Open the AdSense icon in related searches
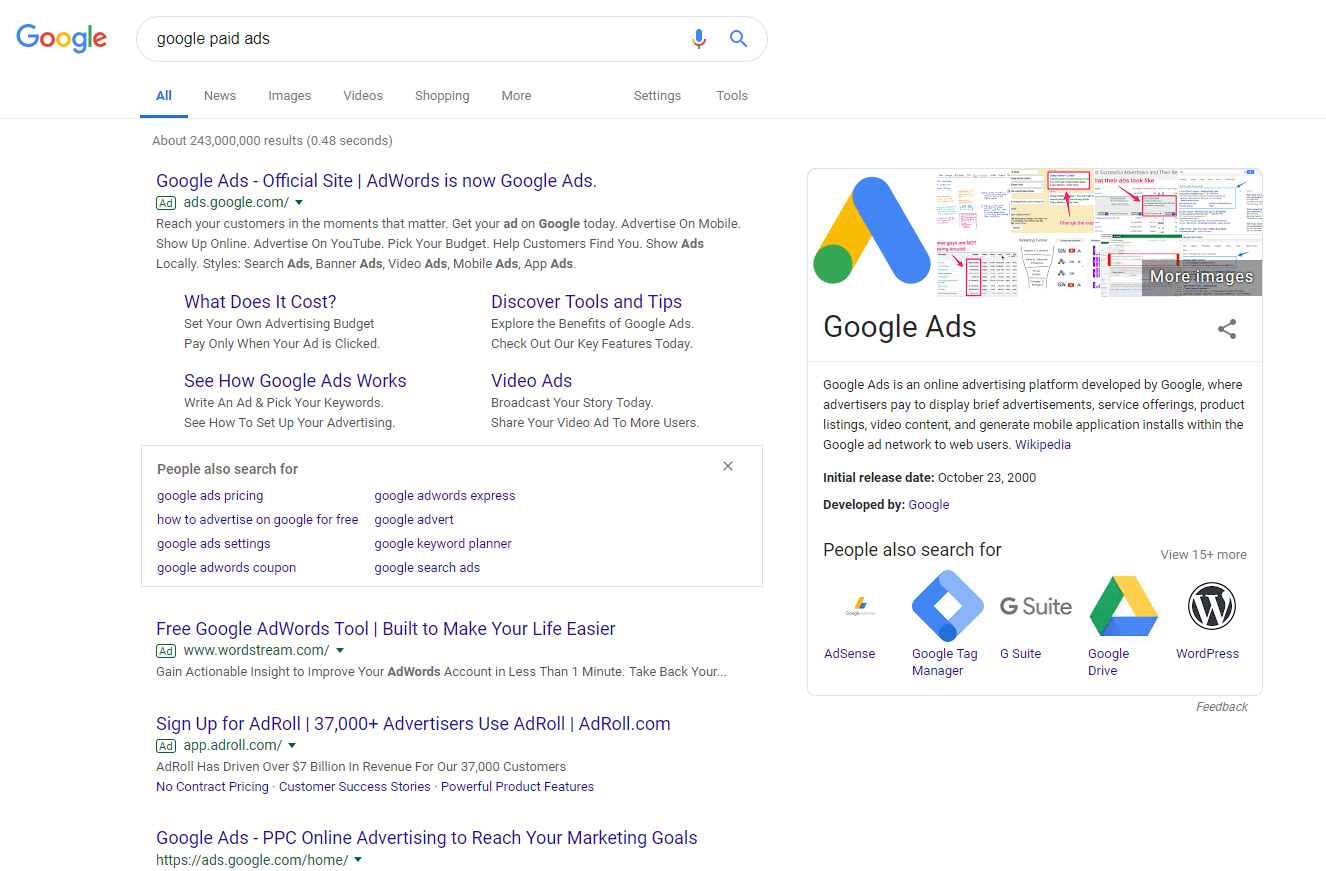The width and height of the screenshot is (1326, 871). point(860,606)
